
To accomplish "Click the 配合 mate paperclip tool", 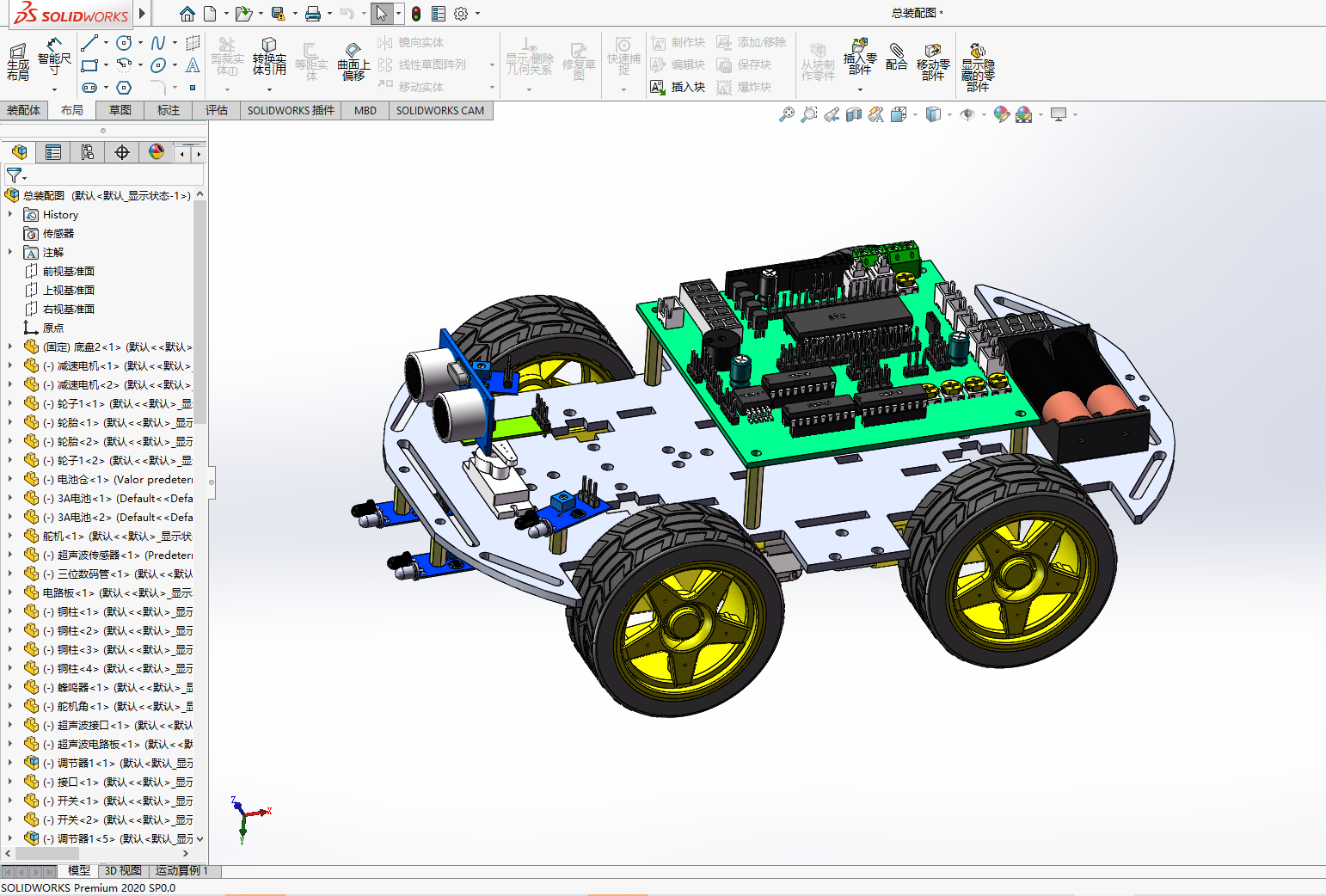I will point(897,57).
